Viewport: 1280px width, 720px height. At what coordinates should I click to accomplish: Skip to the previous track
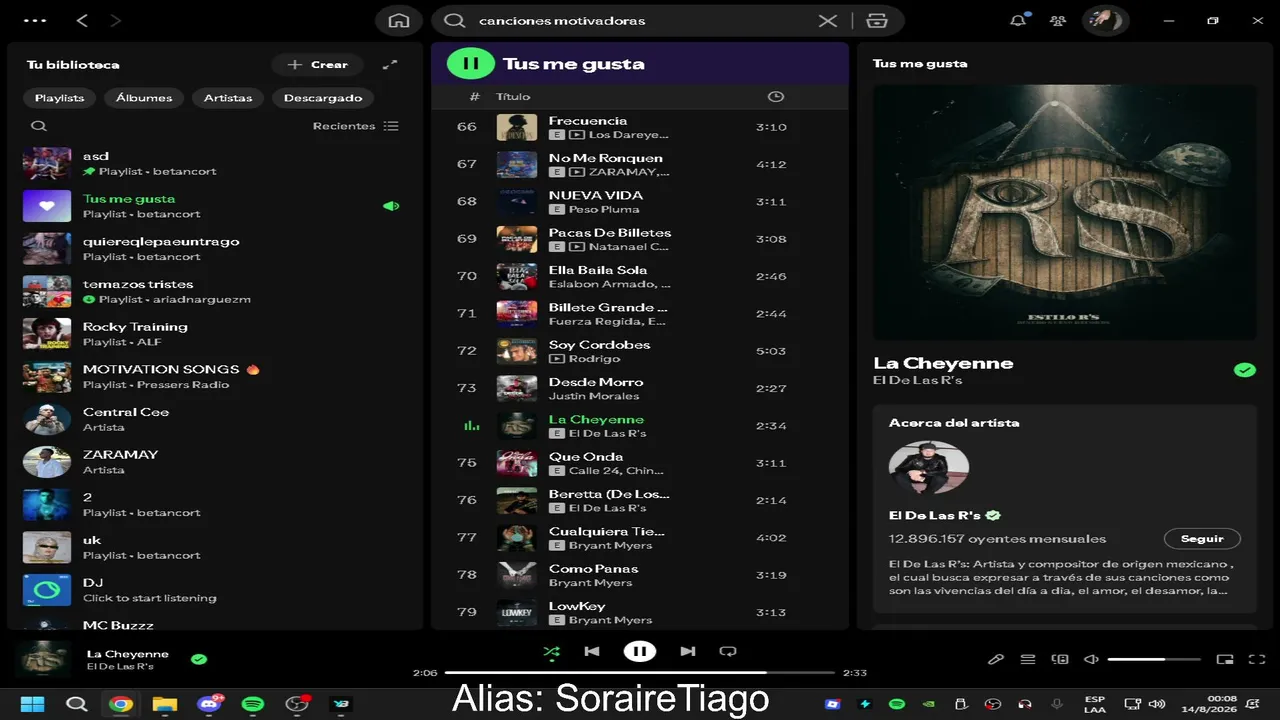[x=592, y=651]
